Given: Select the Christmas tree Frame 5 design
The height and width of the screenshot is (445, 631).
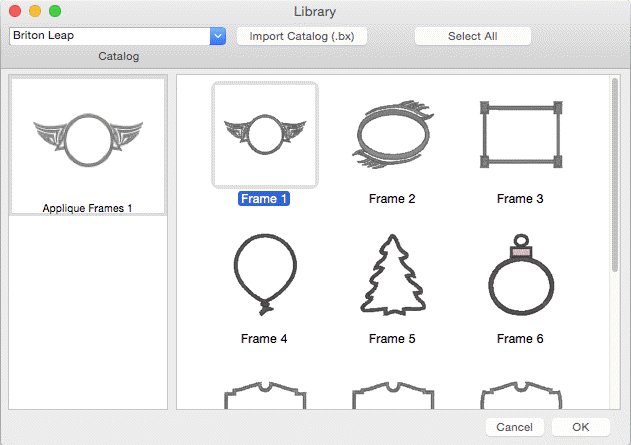Looking at the screenshot, I should coord(392,274).
